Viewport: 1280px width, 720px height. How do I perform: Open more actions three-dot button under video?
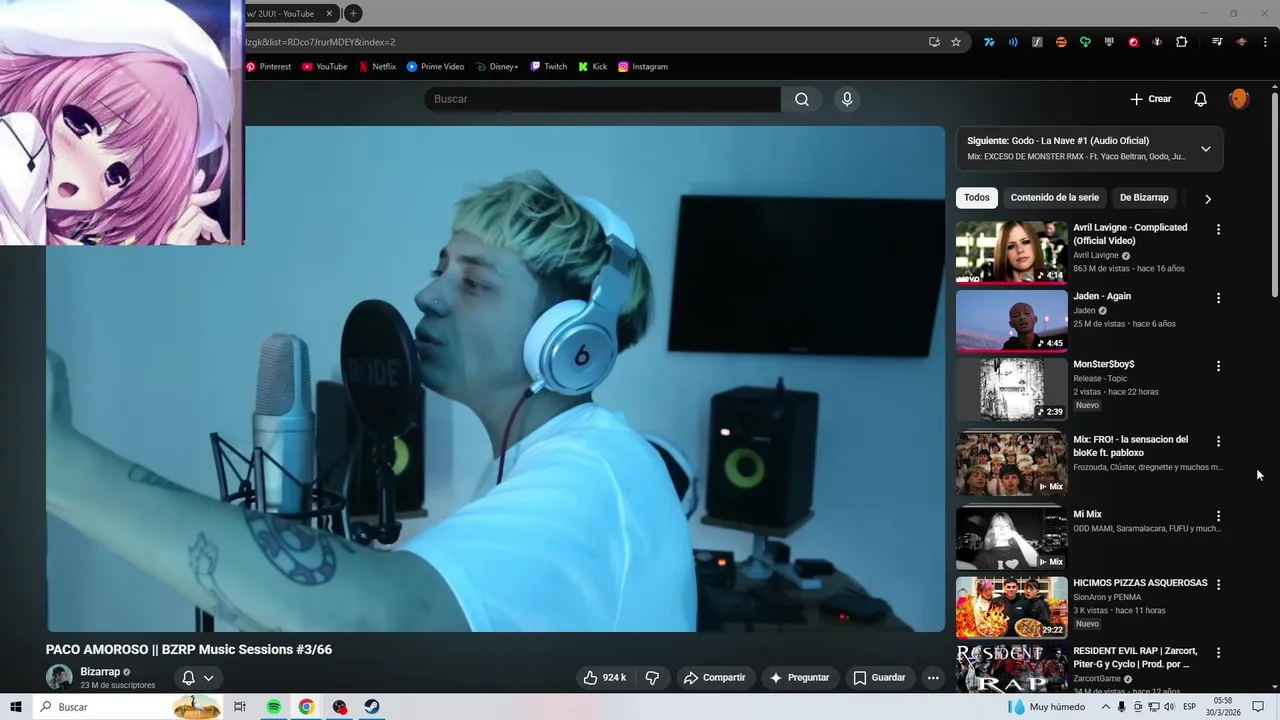click(x=933, y=678)
